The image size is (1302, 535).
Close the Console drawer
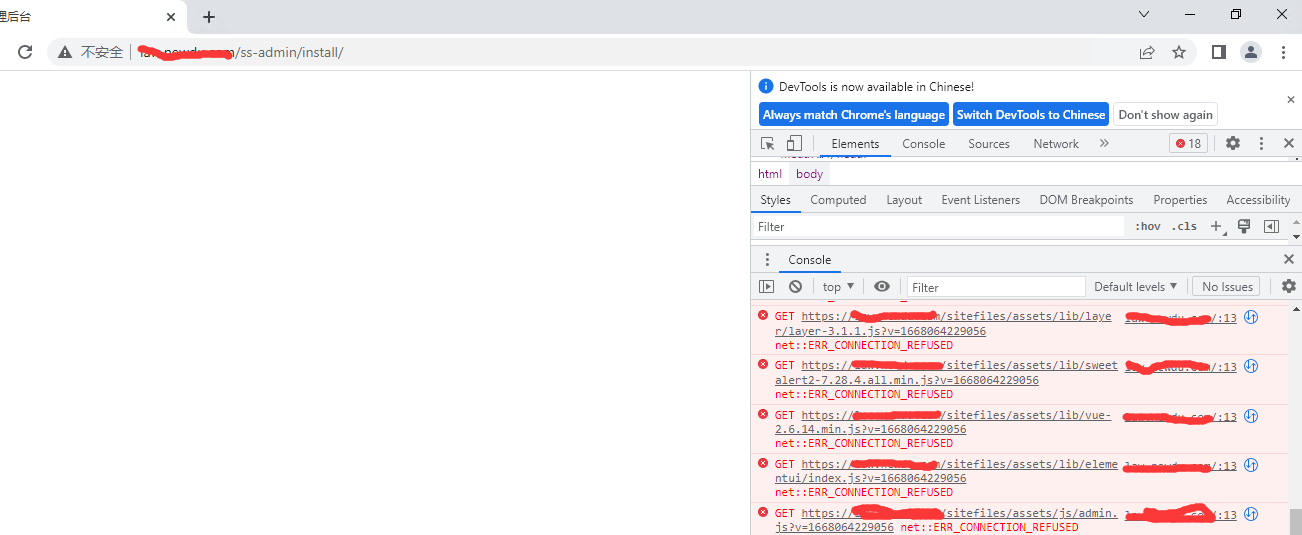1288,260
